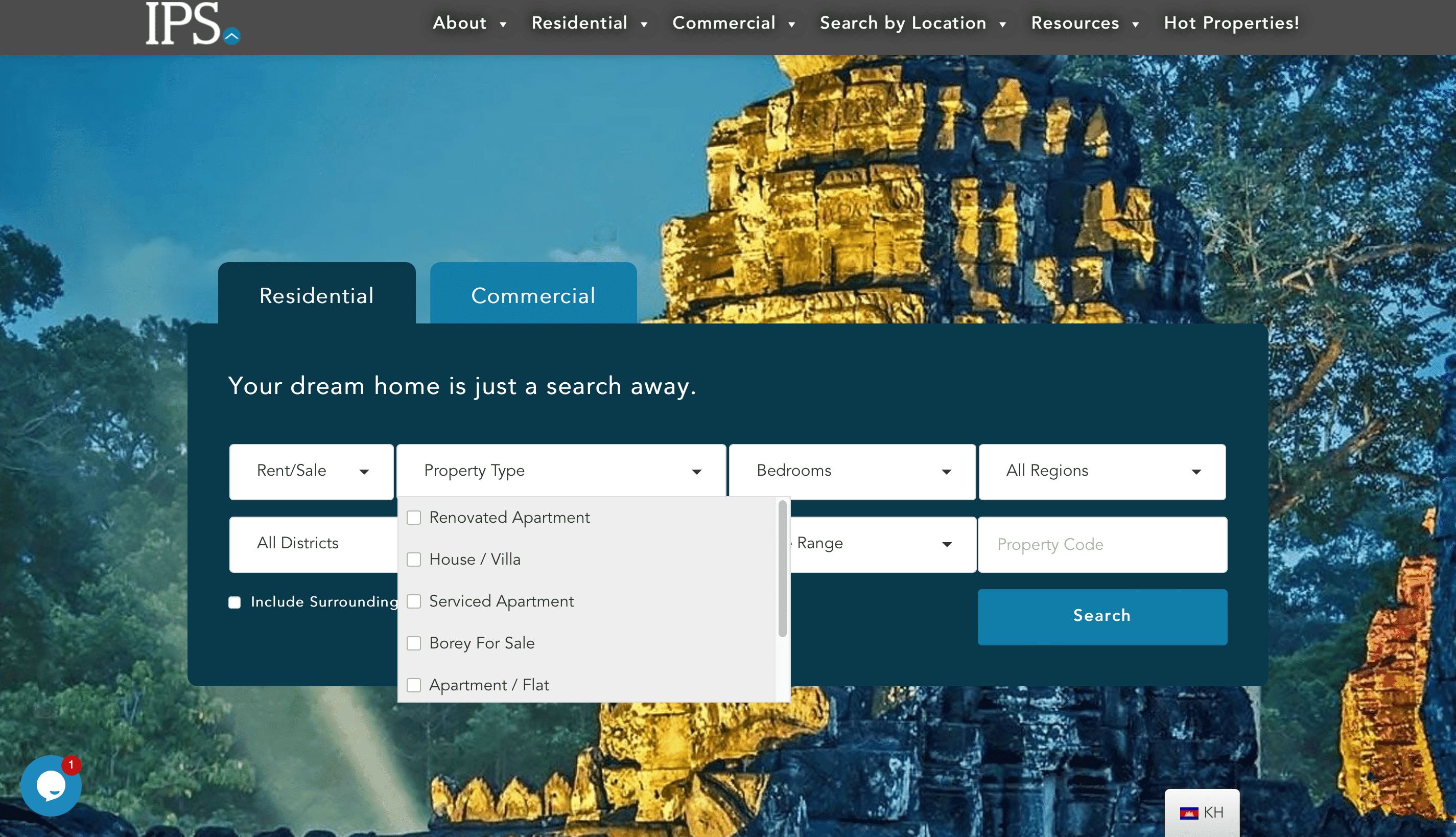
Task: Check the Borey For Sale option
Action: click(414, 643)
